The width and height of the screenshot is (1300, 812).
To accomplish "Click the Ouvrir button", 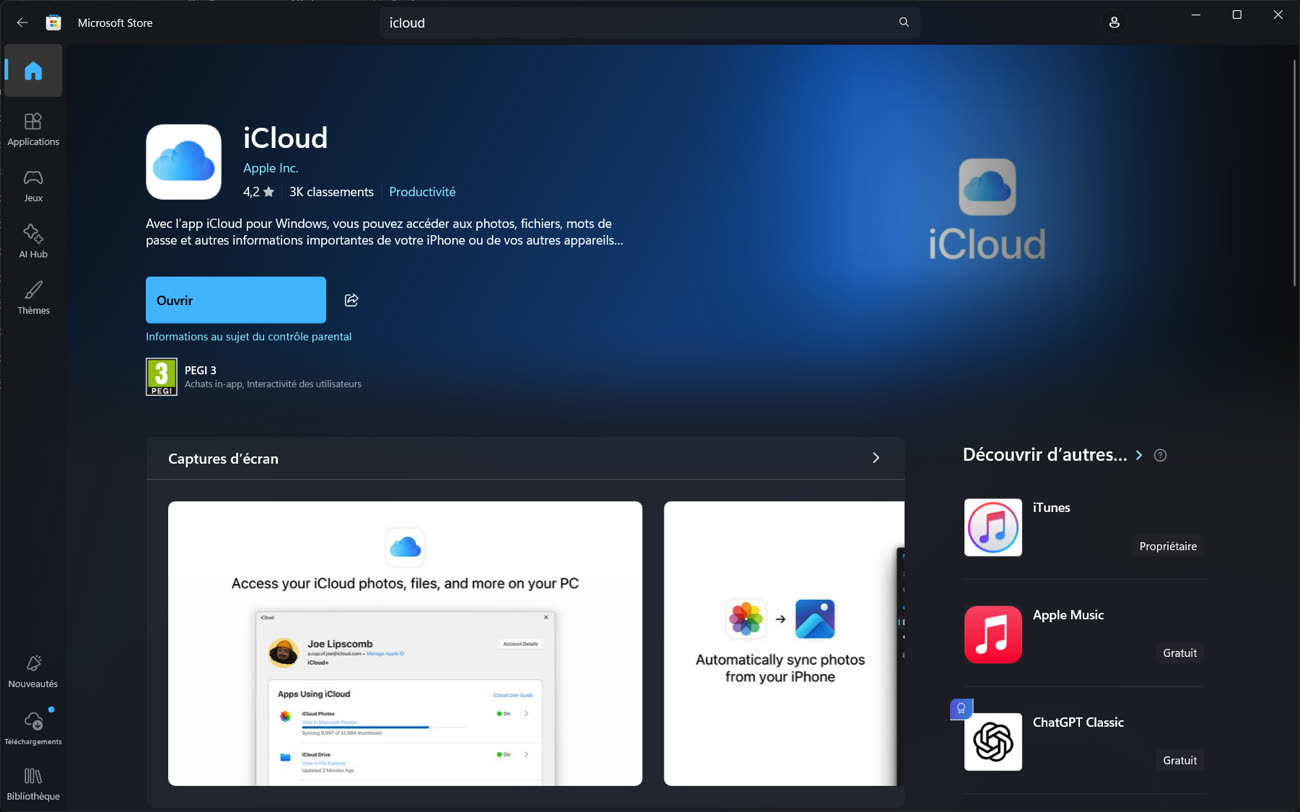I will pyautogui.click(x=236, y=300).
